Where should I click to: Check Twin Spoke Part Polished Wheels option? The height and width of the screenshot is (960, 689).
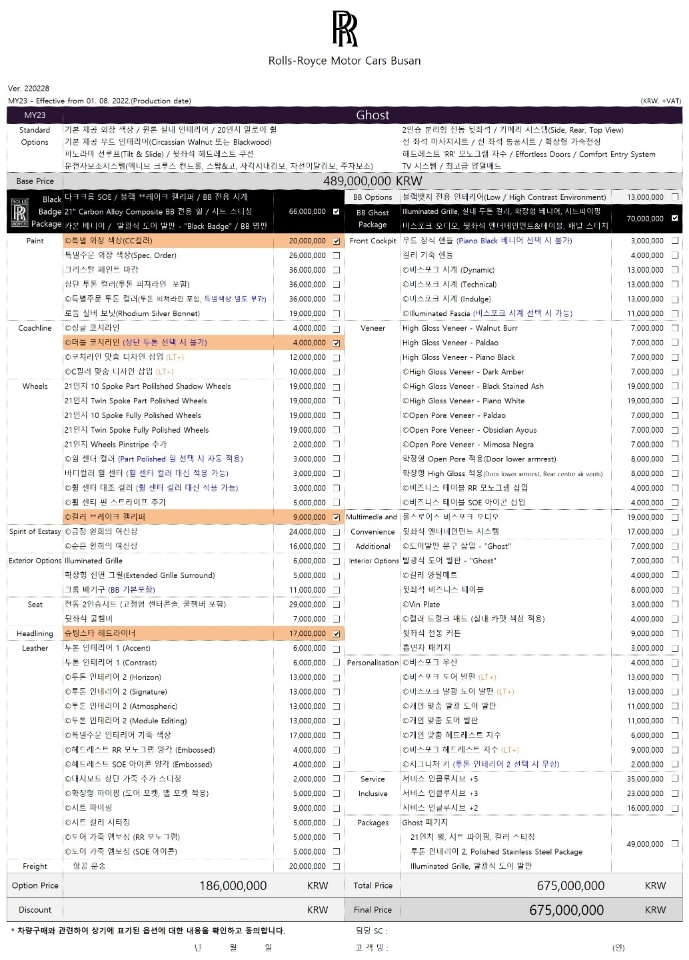pyautogui.click(x=336, y=400)
